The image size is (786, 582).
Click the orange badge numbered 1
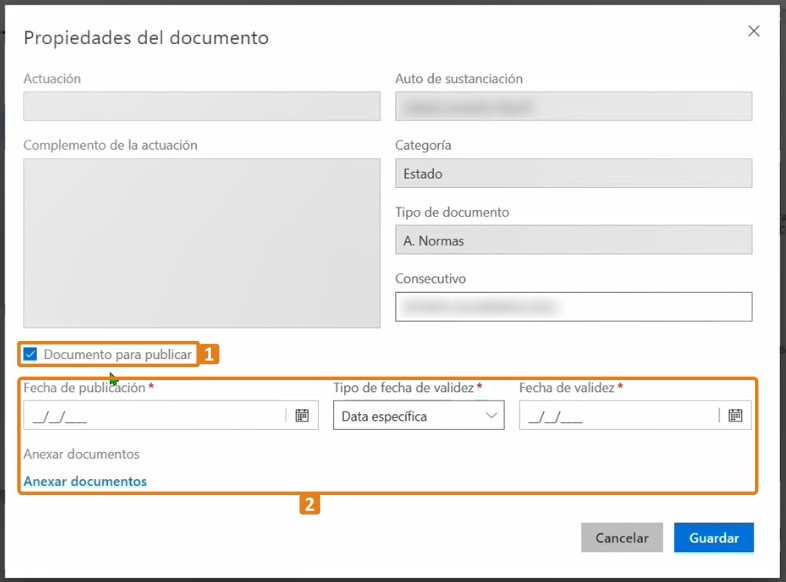(209, 354)
